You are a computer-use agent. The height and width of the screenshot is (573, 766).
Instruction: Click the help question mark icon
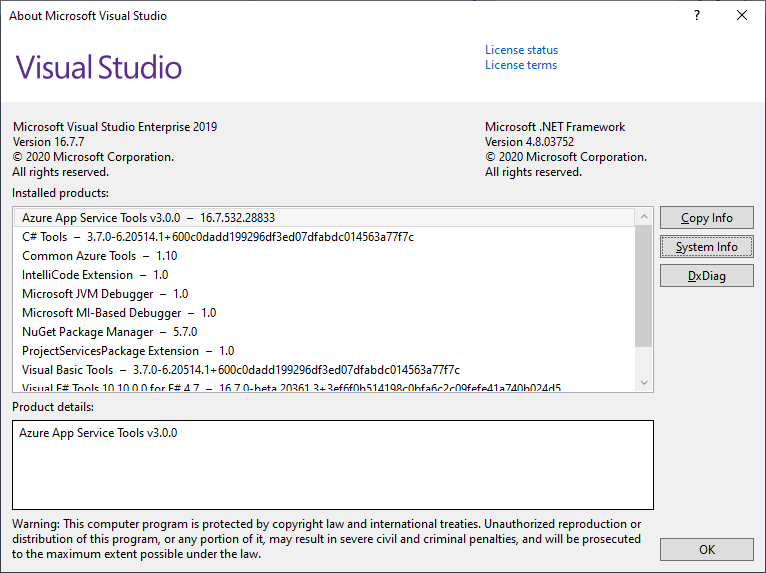coord(697,16)
